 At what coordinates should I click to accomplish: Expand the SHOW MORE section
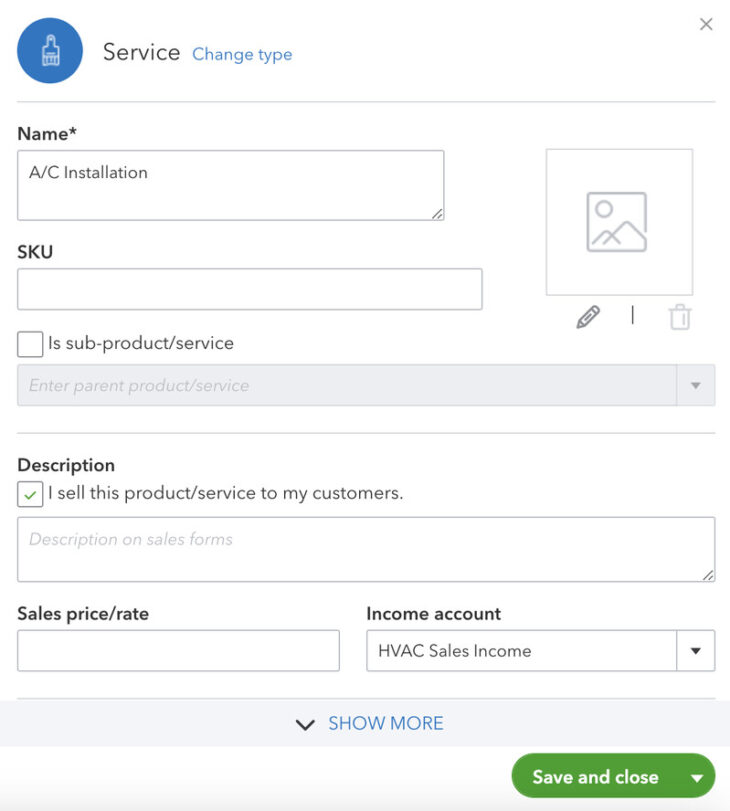[x=385, y=723]
